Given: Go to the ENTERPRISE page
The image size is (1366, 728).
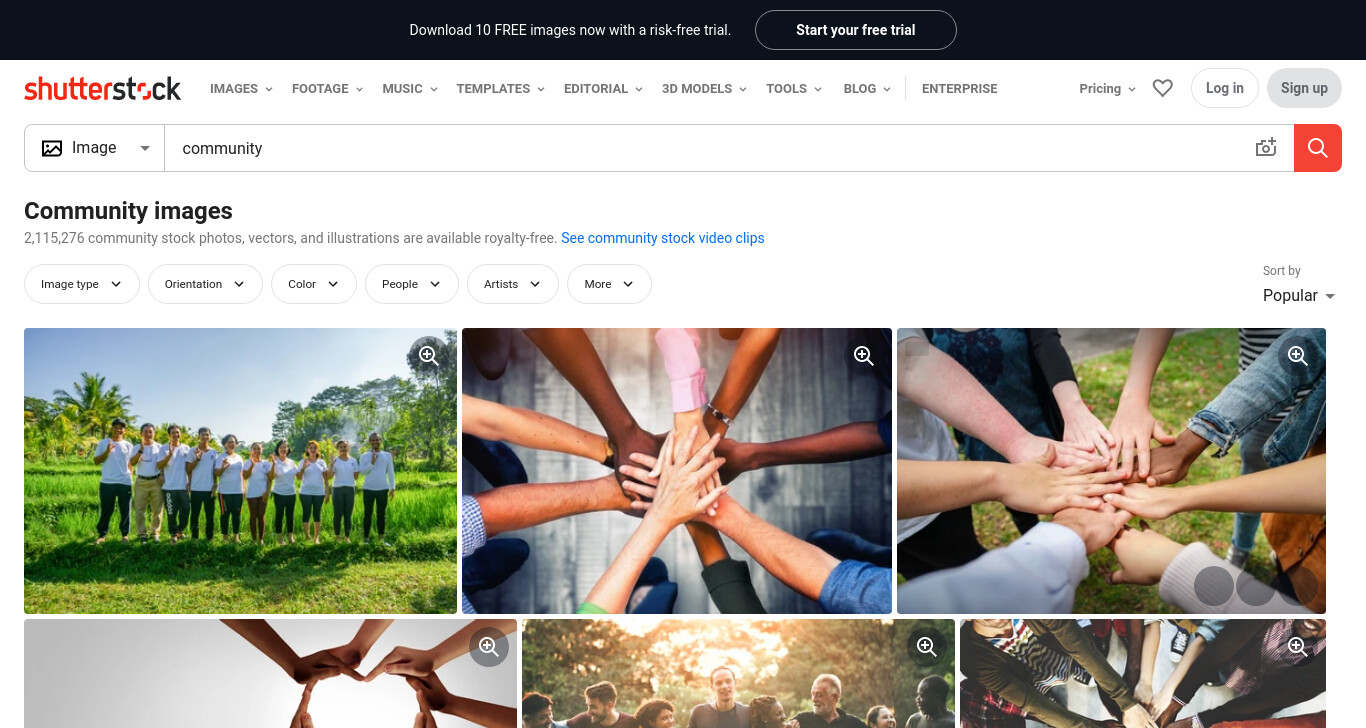Looking at the screenshot, I should [x=960, y=88].
